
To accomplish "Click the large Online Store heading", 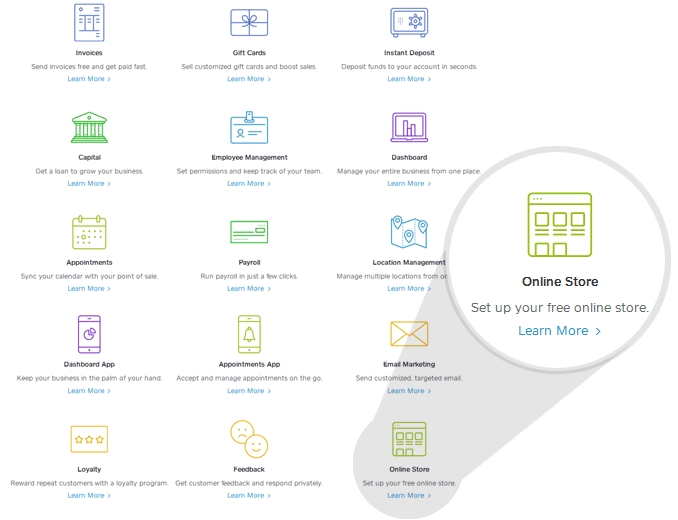I will pyautogui.click(x=560, y=282).
